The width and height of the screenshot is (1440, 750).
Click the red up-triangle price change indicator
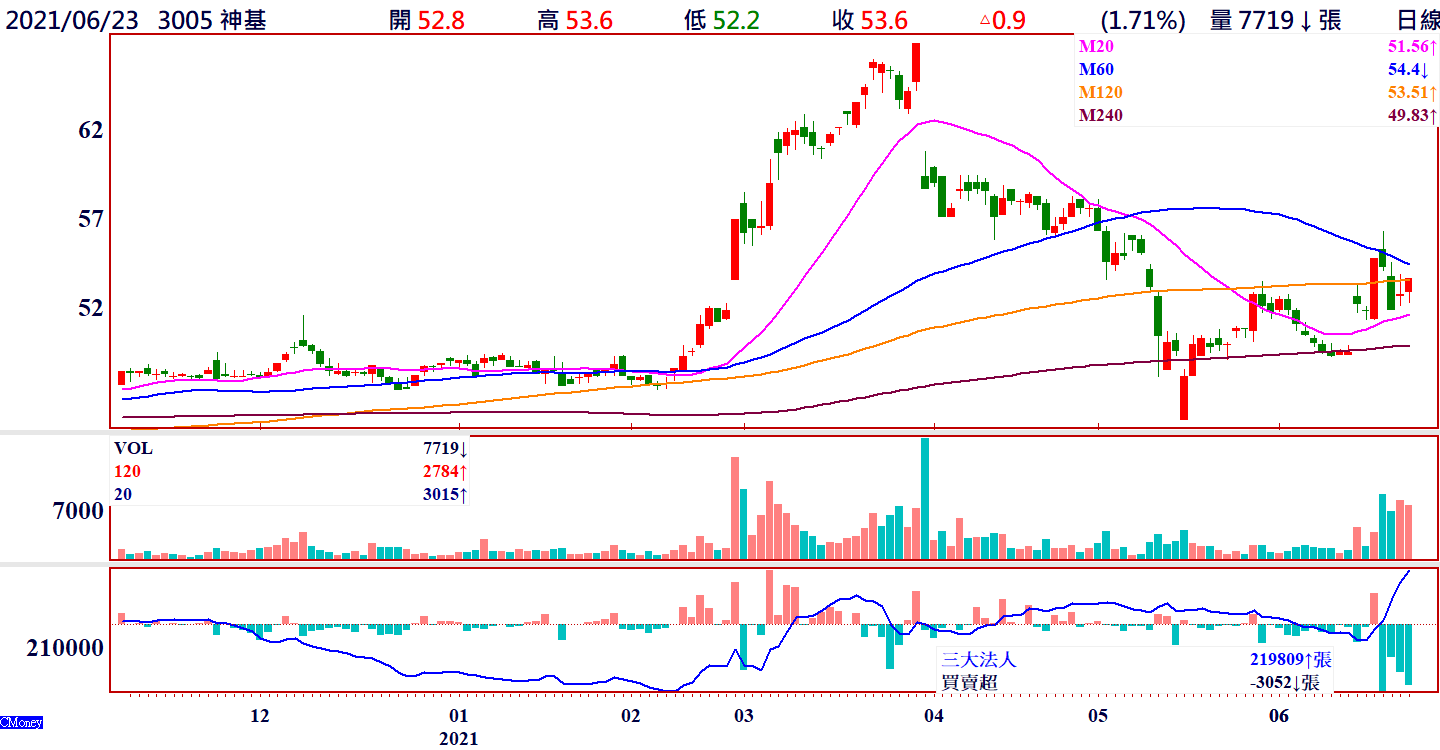pos(985,20)
